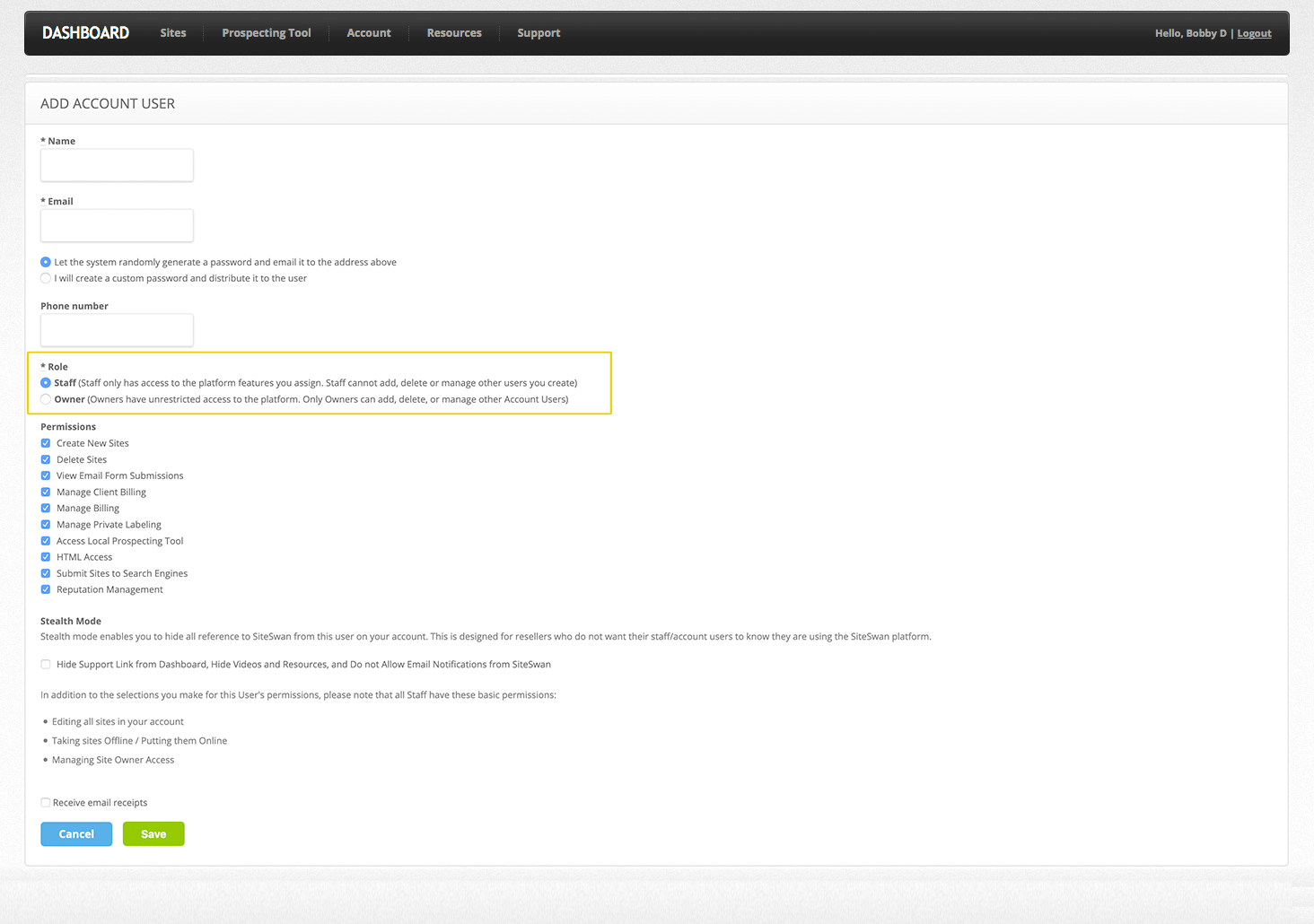Click the Logout link

click(1254, 33)
